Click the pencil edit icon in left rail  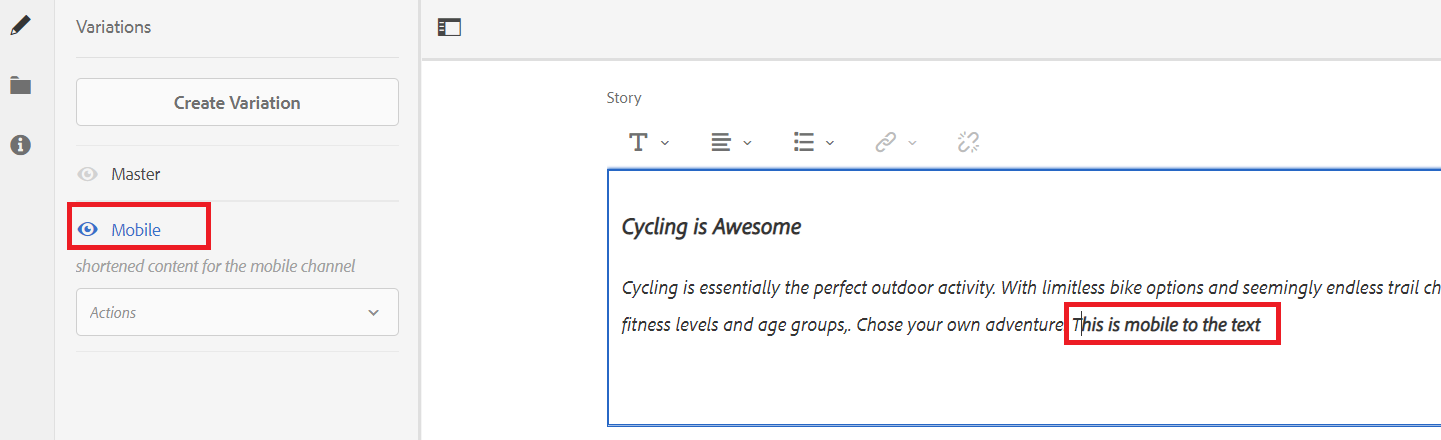click(20, 26)
